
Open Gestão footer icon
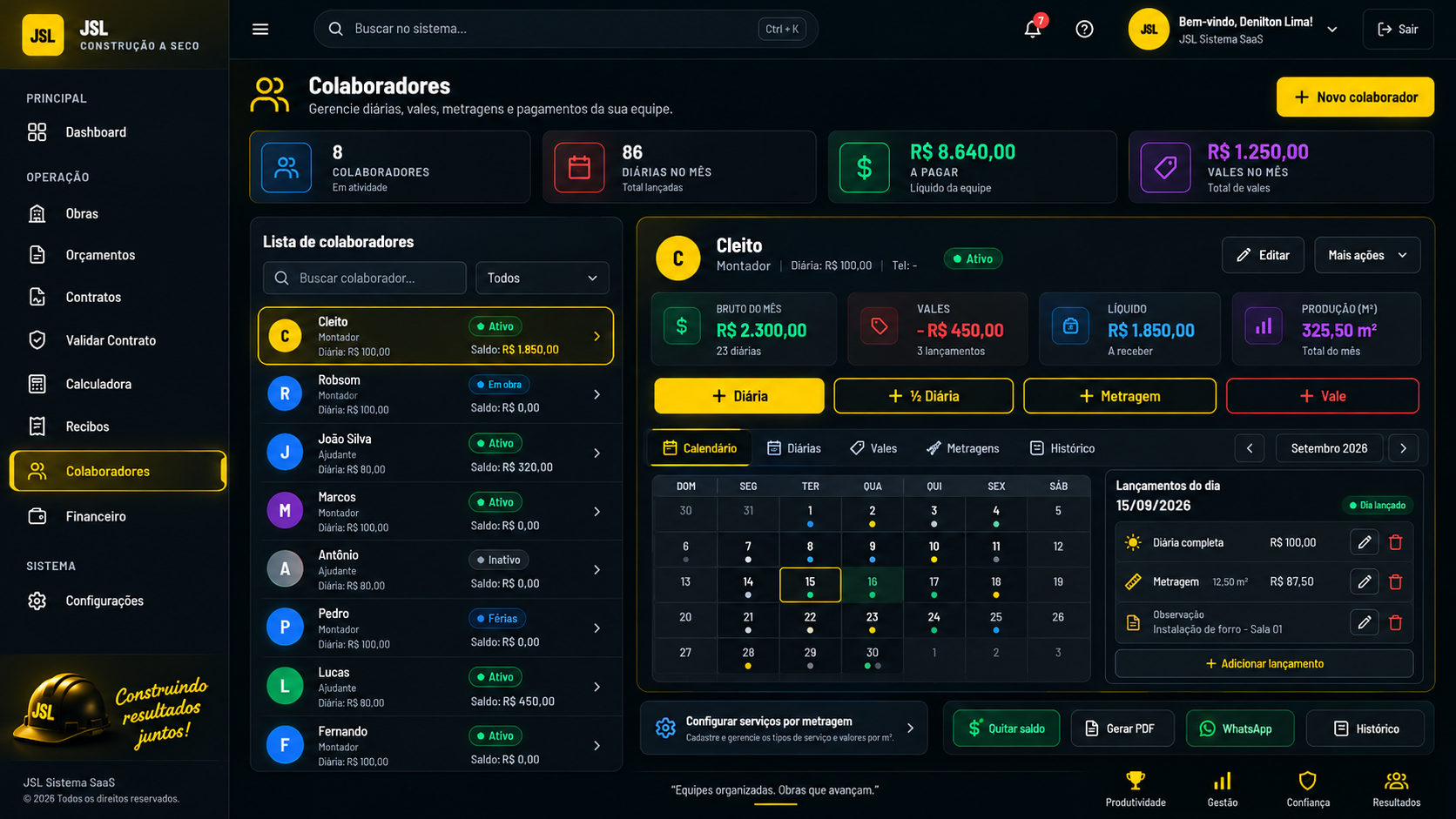pos(1223,789)
